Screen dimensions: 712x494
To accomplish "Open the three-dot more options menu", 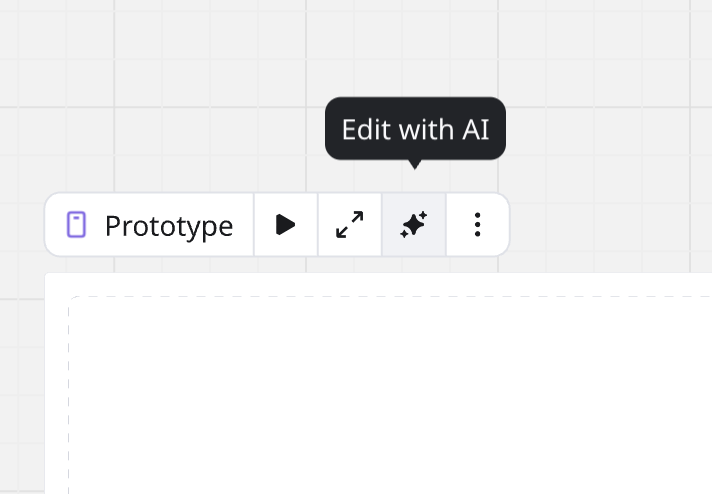I will pyautogui.click(x=478, y=225).
